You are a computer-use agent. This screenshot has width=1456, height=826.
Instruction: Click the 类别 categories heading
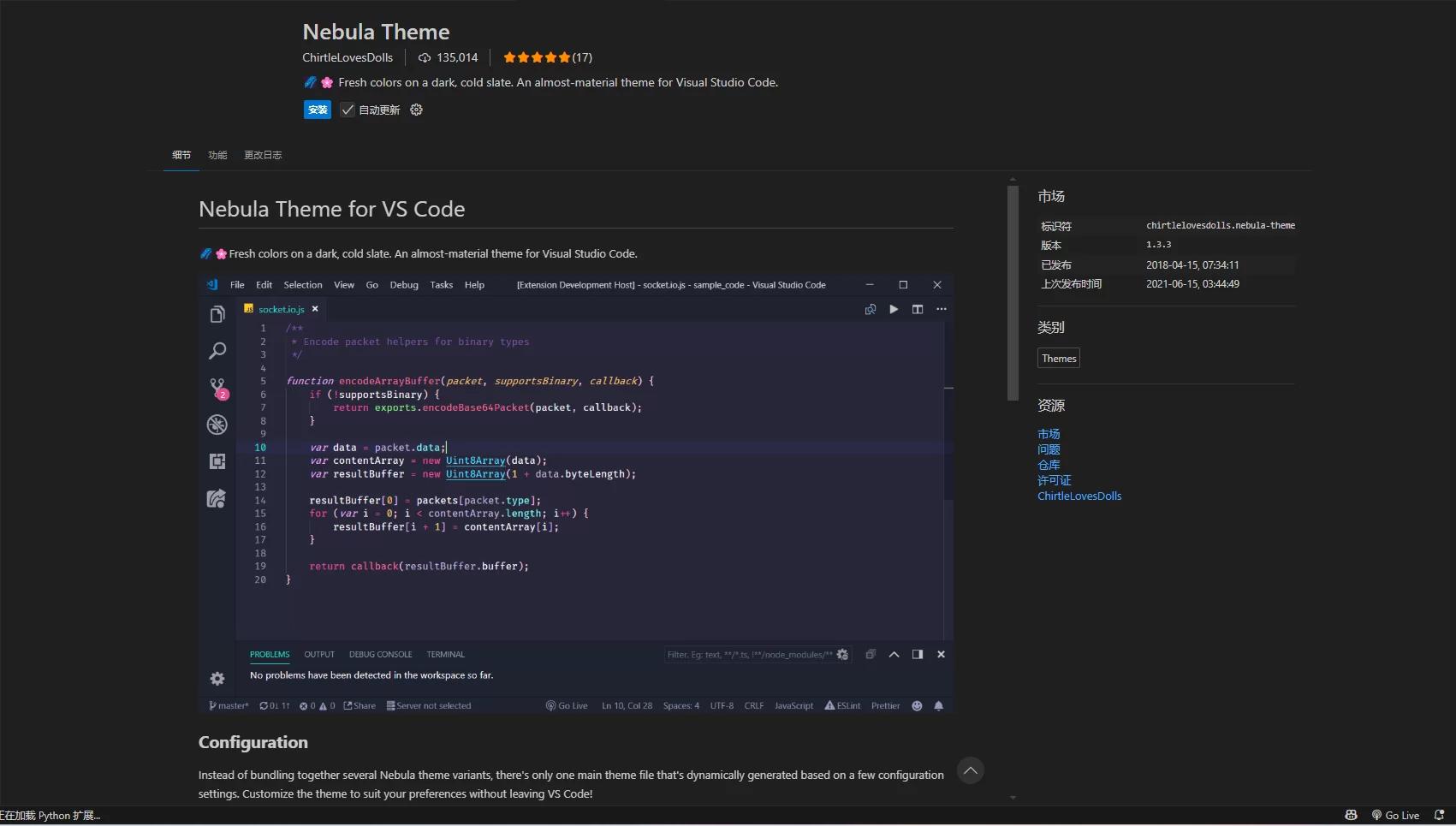pyautogui.click(x=1051, y=327)
